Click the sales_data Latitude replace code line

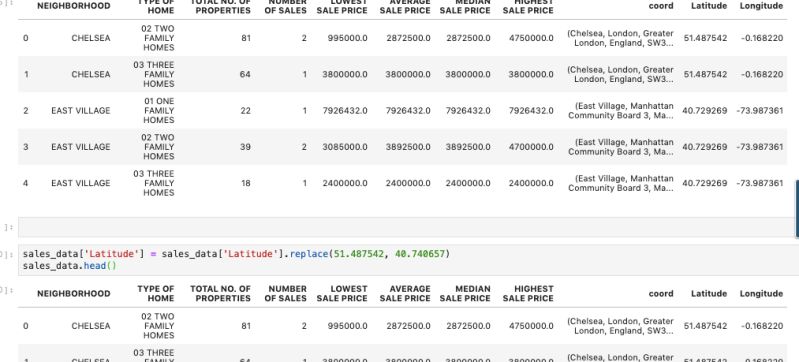click(236, 254)
